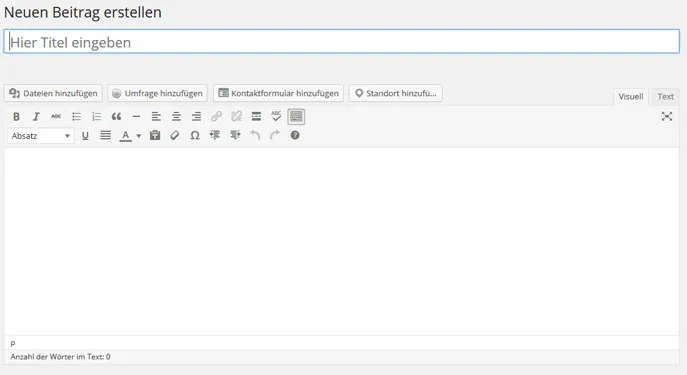Insert the Read More tag
687x375 pixels.
pos(256,117)
